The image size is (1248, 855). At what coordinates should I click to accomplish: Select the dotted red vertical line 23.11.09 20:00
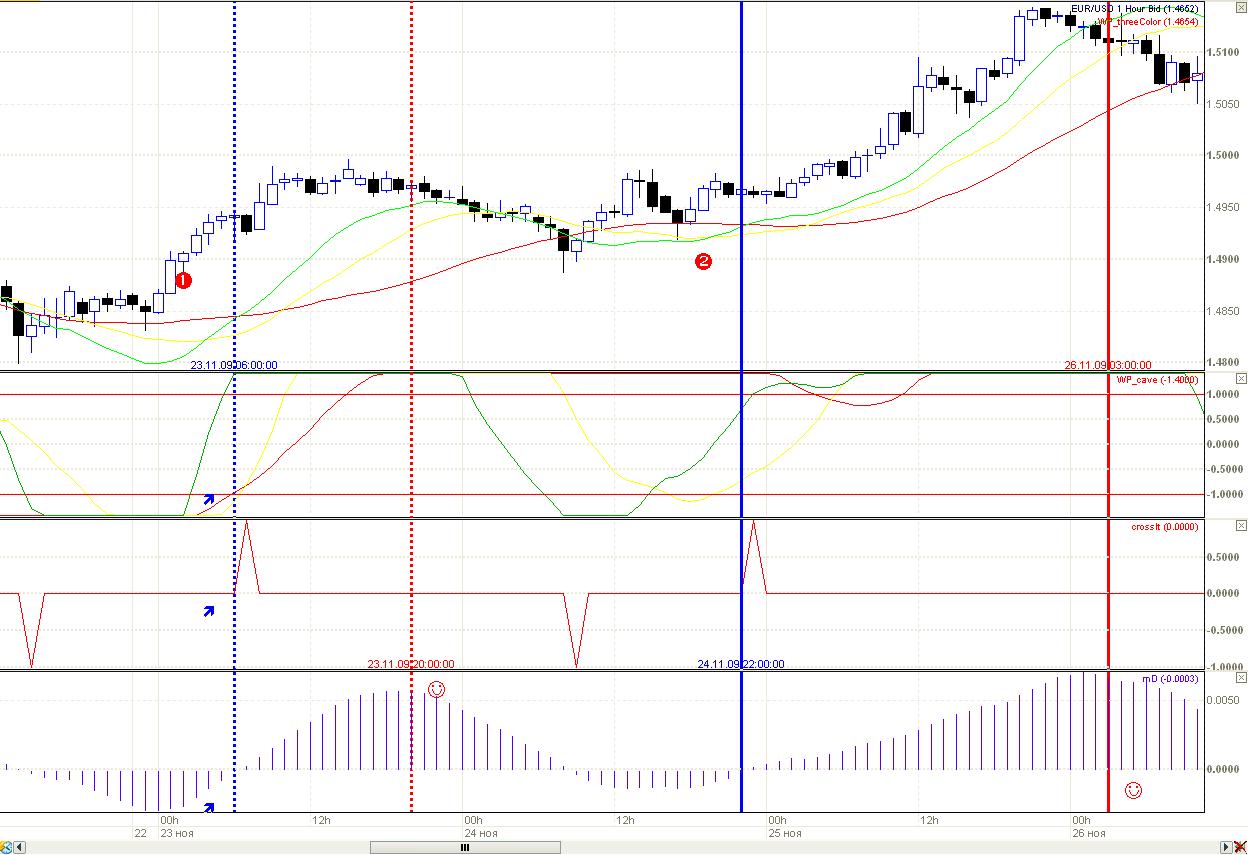(x=412, y=300)
